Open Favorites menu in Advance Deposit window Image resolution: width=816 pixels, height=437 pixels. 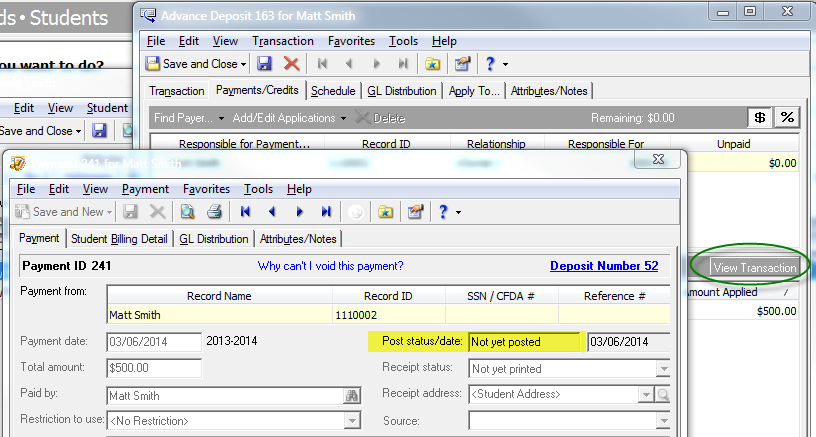pyautogui.click(x=351, y=41)
